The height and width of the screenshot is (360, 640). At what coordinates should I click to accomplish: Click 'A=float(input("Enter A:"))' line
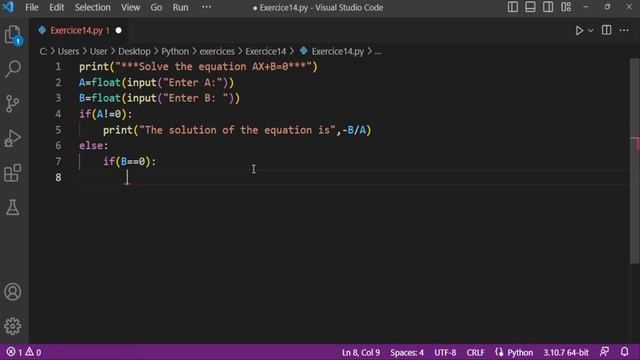pos(156,82)
